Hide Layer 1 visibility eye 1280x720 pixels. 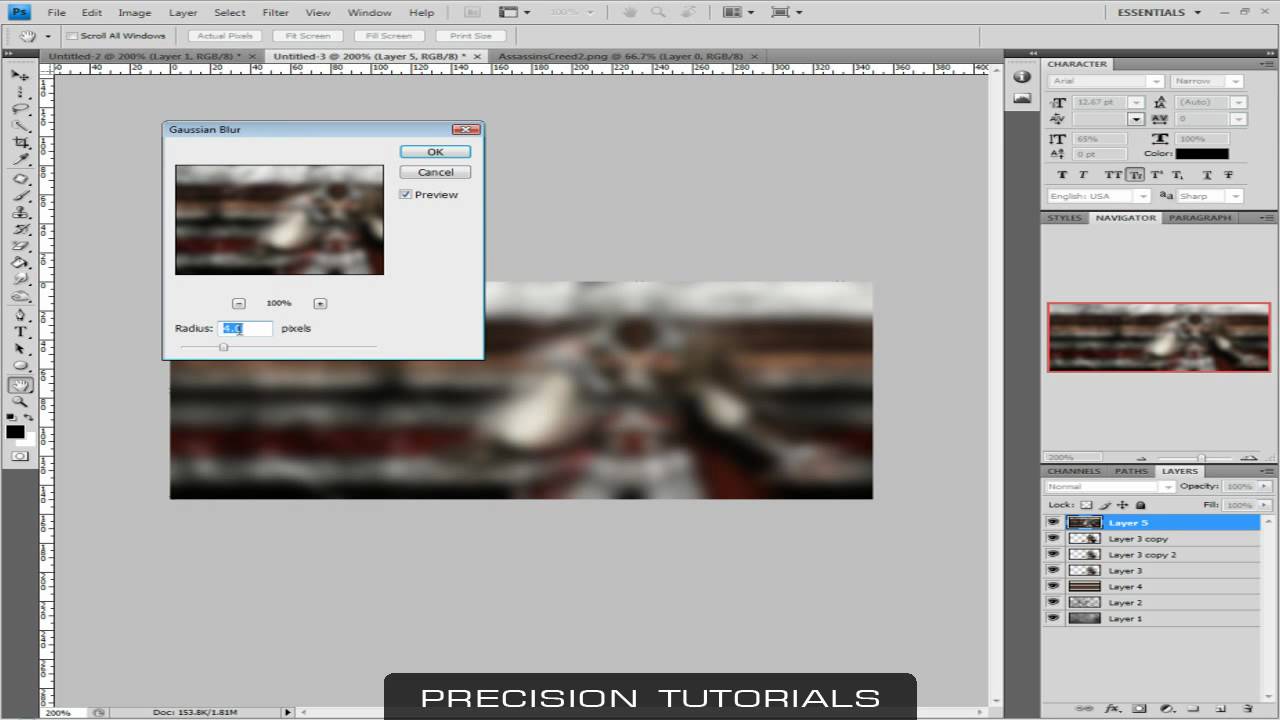(1053, 618)
